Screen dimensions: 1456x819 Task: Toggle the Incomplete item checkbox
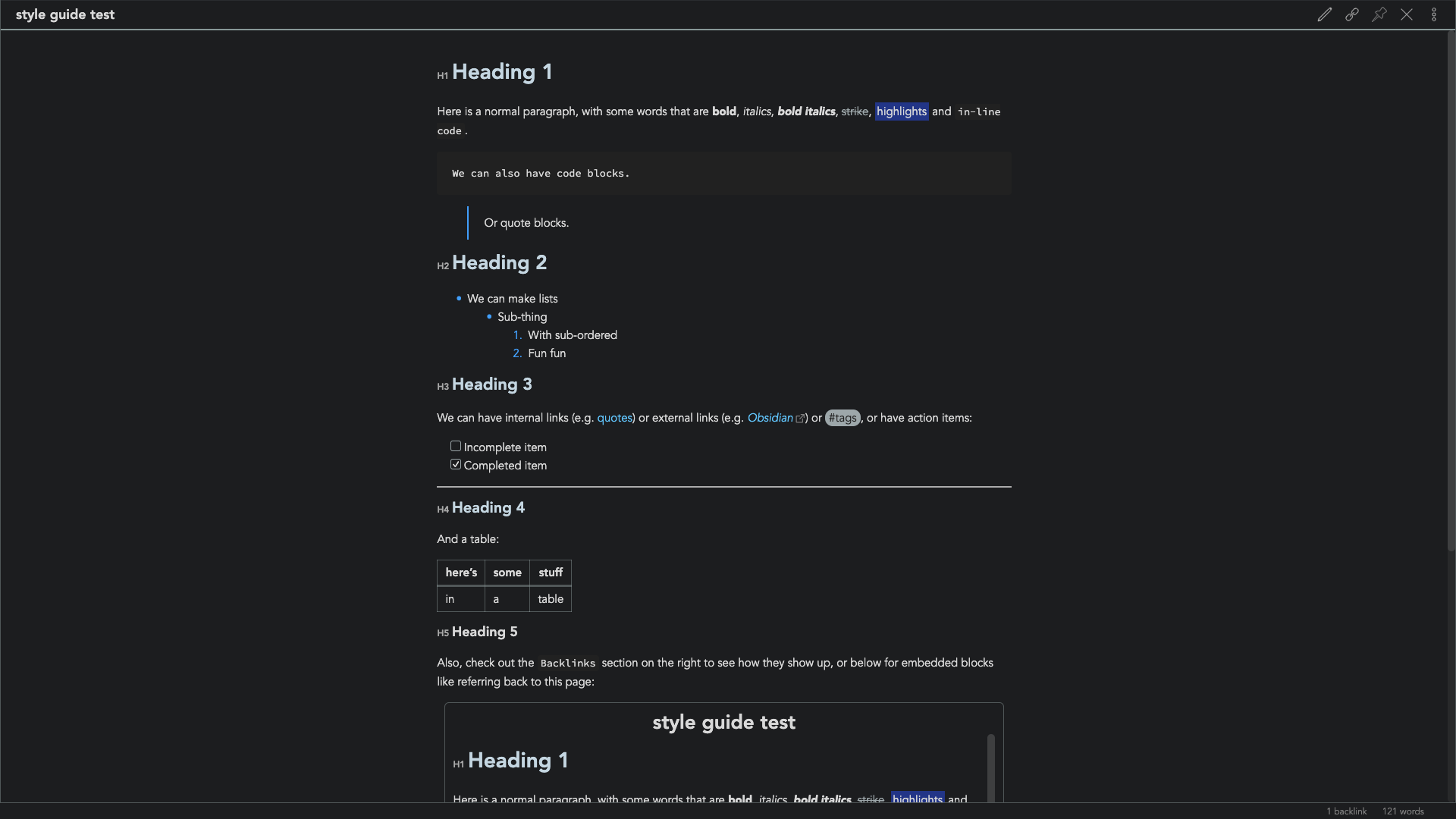point(455,447)
